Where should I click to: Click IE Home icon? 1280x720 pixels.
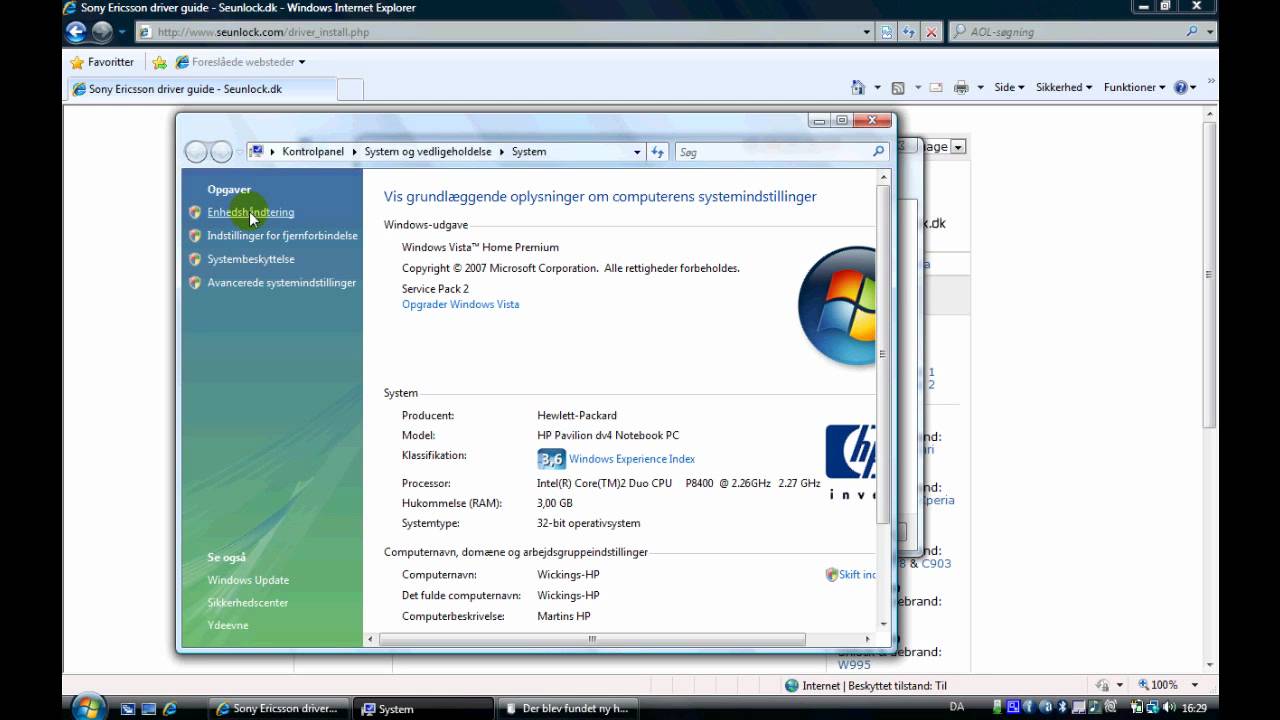pyautogui.click(x=857, y=88)
